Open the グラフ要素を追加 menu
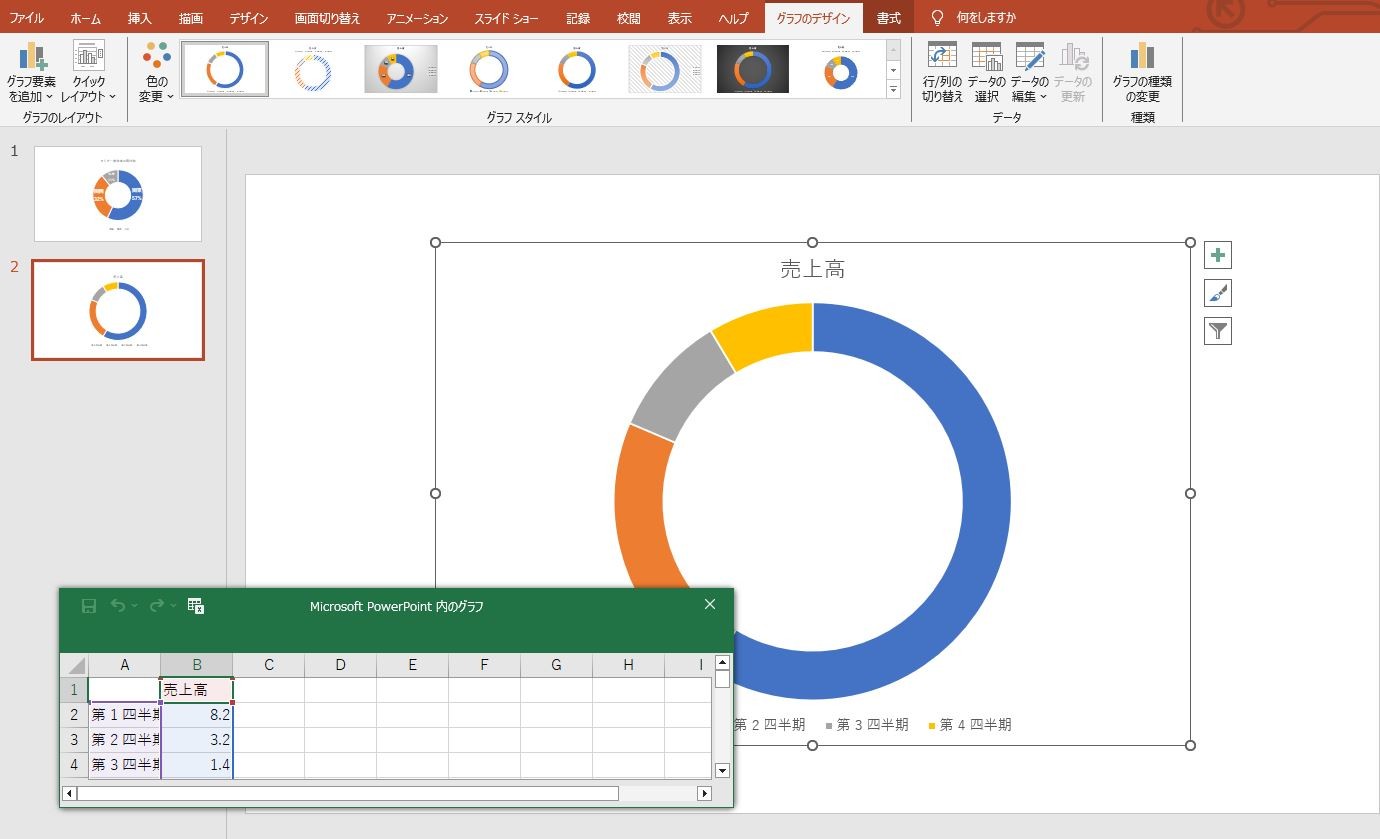Screen dimensions: 1380x839 pos(30,72)
